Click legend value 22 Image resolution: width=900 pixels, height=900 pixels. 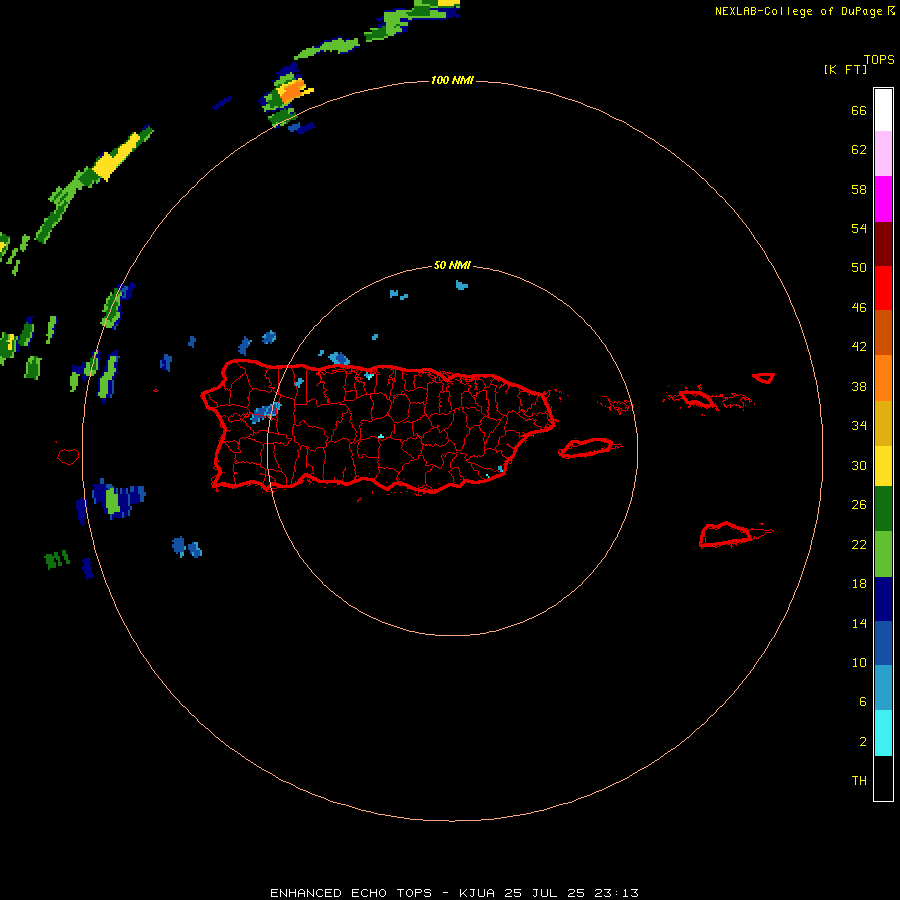click(x=859, y=544)
